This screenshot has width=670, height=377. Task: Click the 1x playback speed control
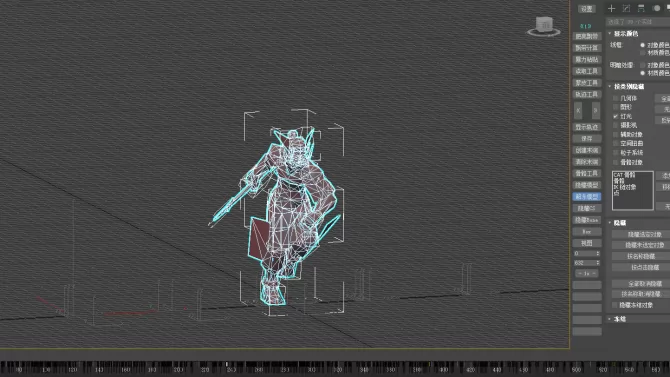click(x=587, y=274)
